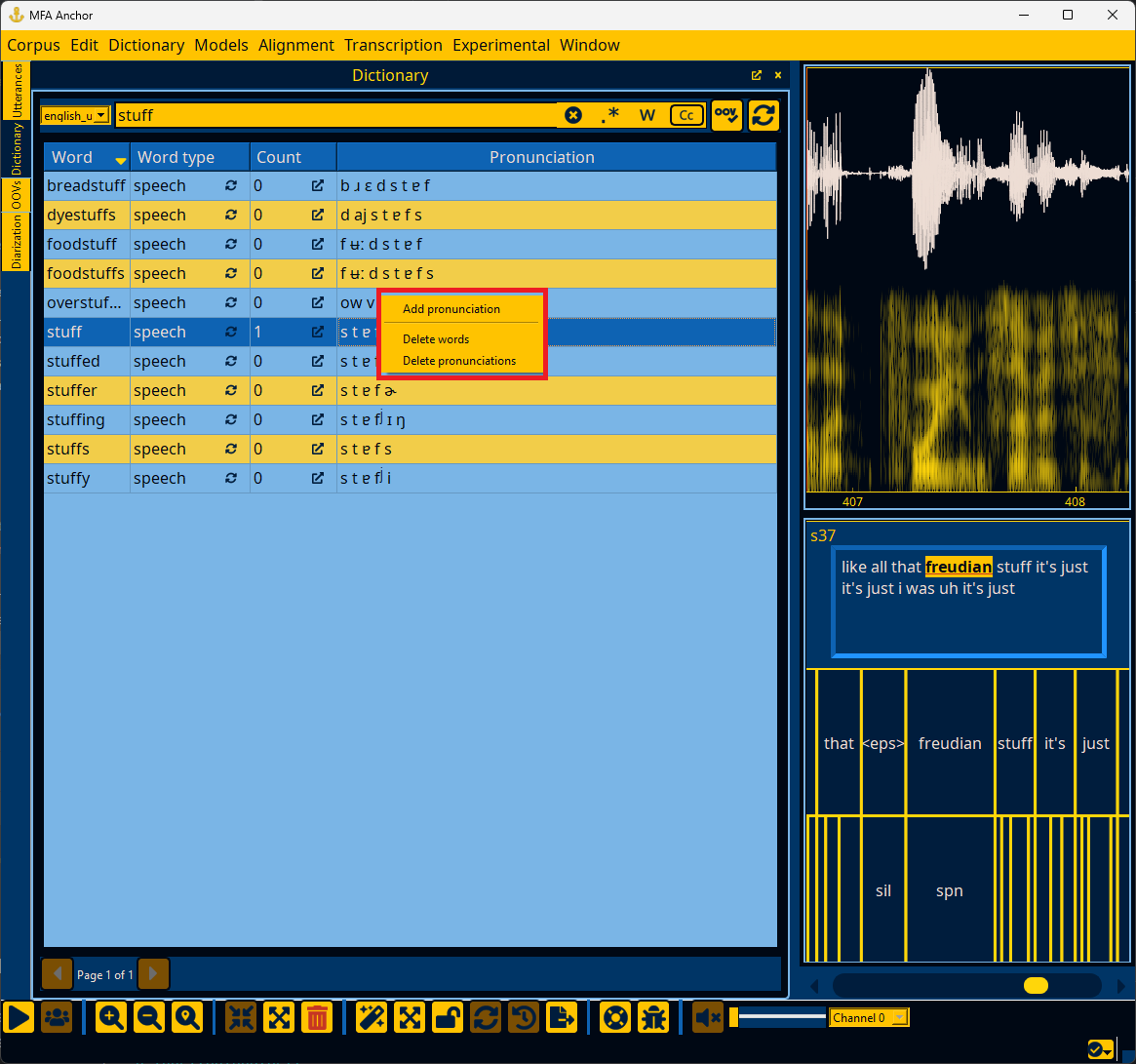1136x1064 pixels.
Task: Sort by the Count column header
Action: (x=294, y=157)
